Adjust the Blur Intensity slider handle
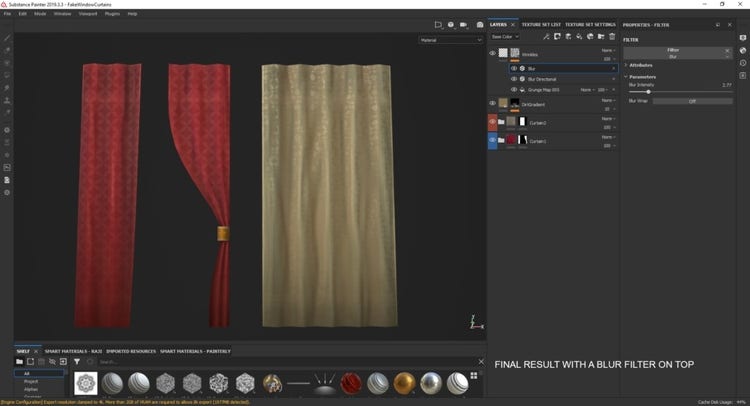 coord(649,92)
